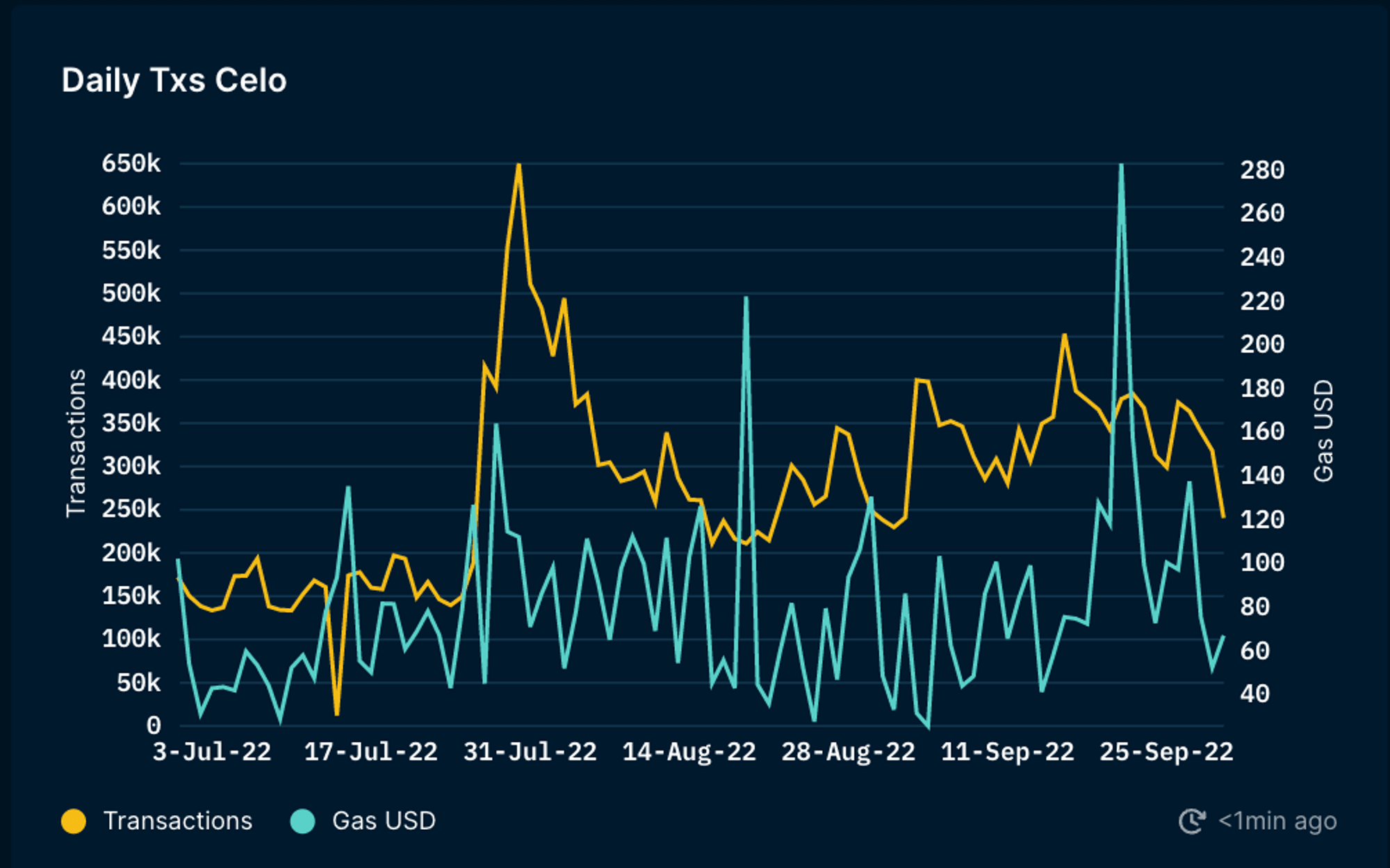Click the "200k" left axis label
This screenshot has height=868, width=1390.
pos(131,553)
